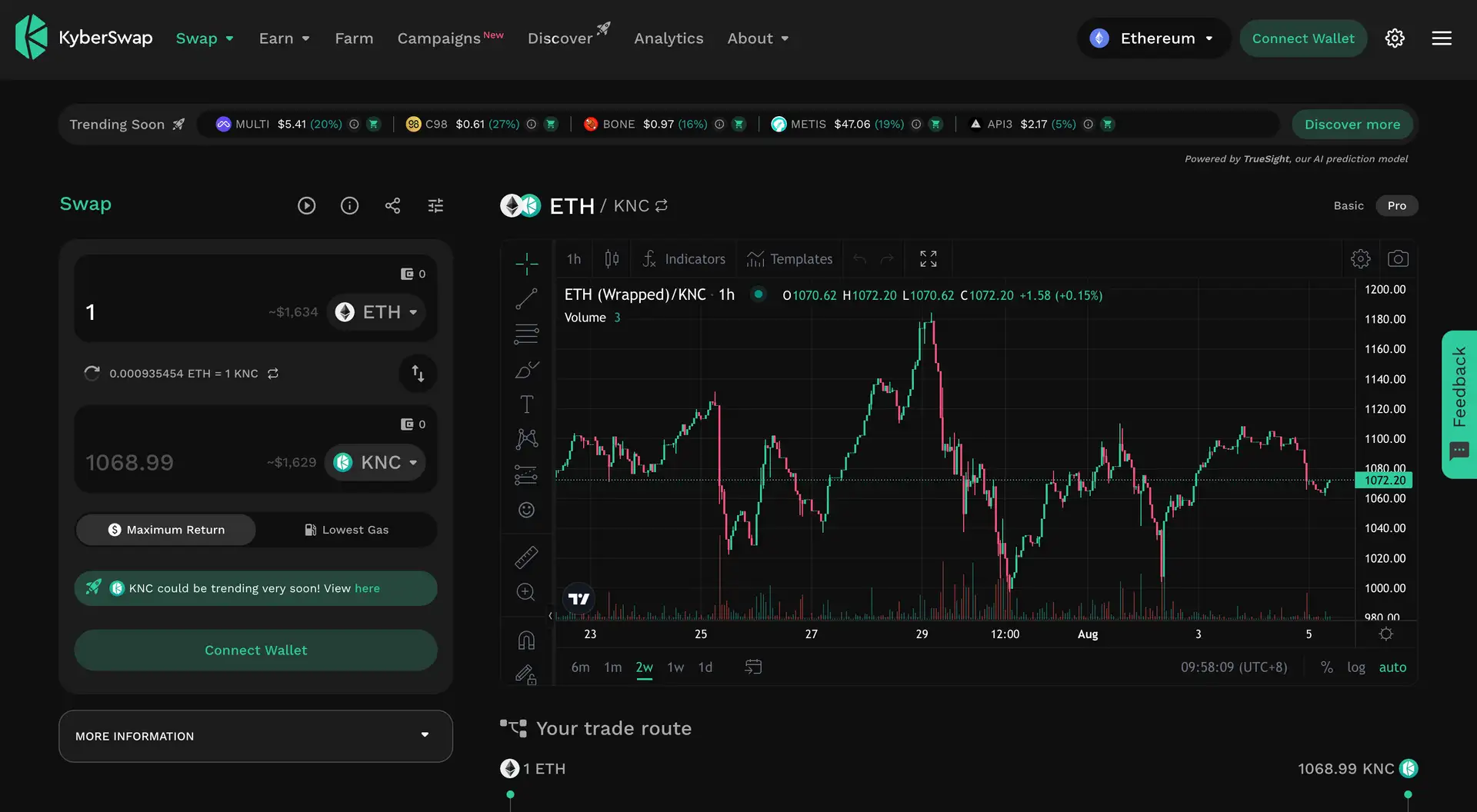Click the ETH input amount field

[x=169, y=312]
